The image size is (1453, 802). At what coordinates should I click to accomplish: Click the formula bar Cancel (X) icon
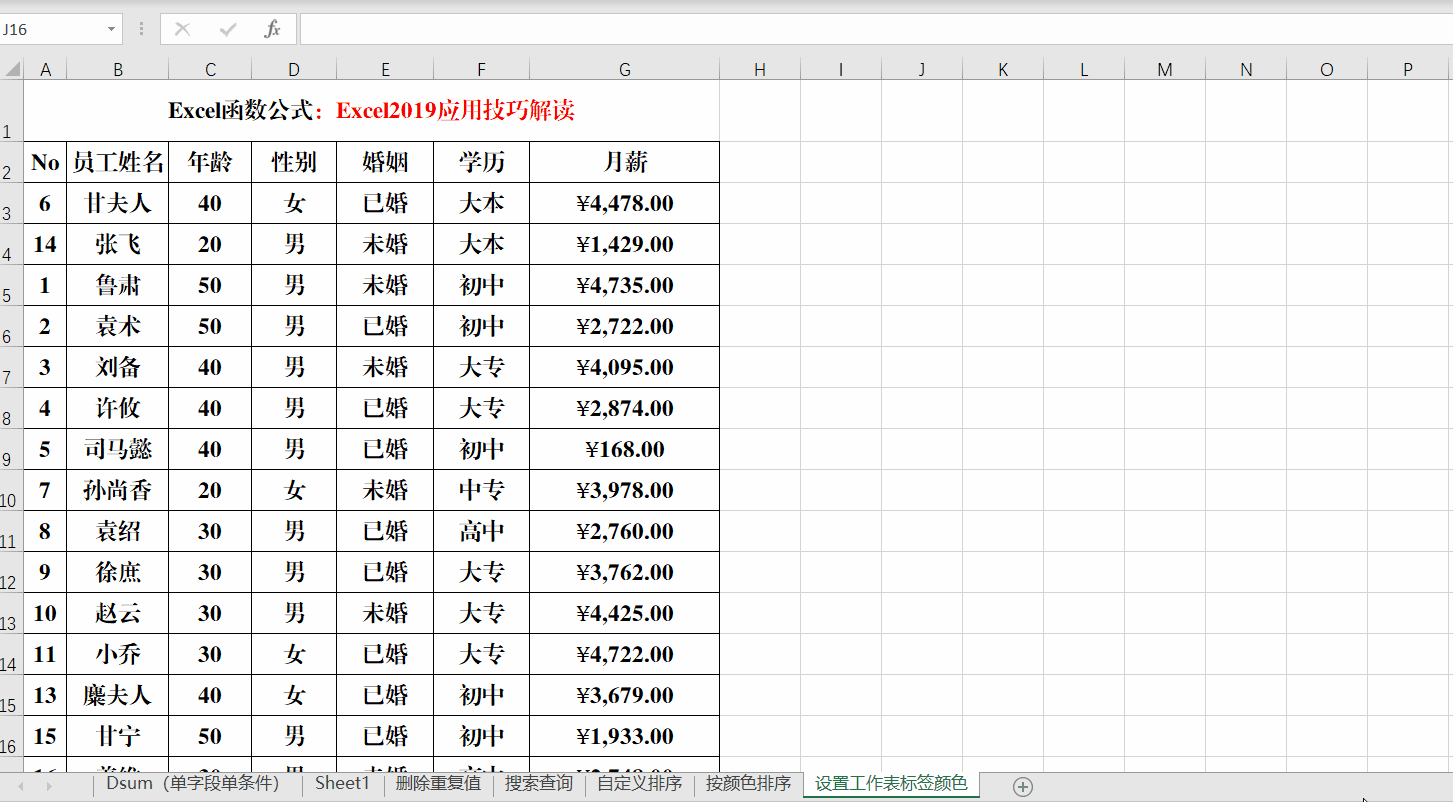point(182,29)
